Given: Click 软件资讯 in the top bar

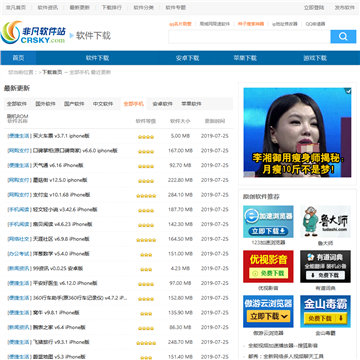Looking at the screenshot, I should (48, 7).
